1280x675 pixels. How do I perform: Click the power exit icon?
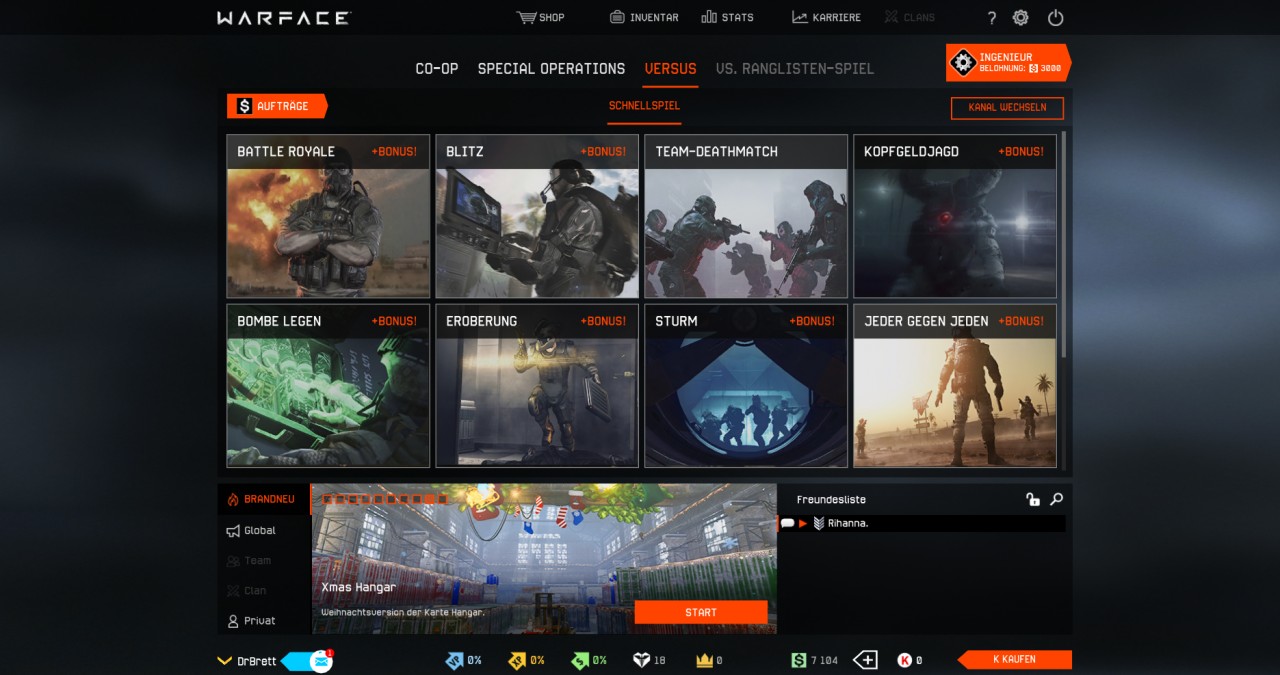pyautogui.click(x=1055, y=17)
